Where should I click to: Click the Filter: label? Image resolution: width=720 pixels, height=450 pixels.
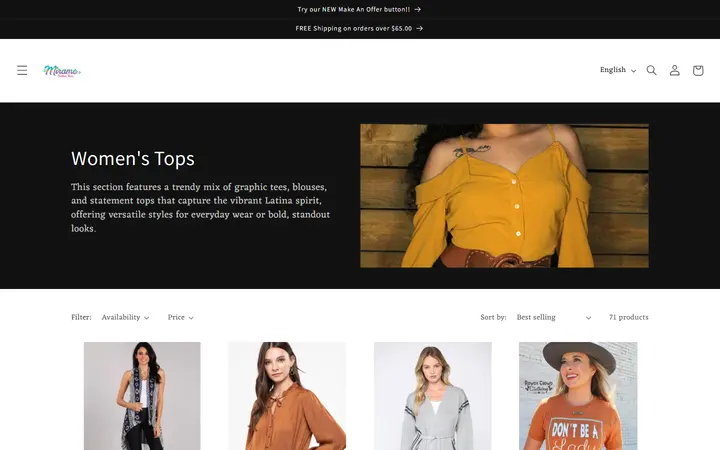coord(81,317)
